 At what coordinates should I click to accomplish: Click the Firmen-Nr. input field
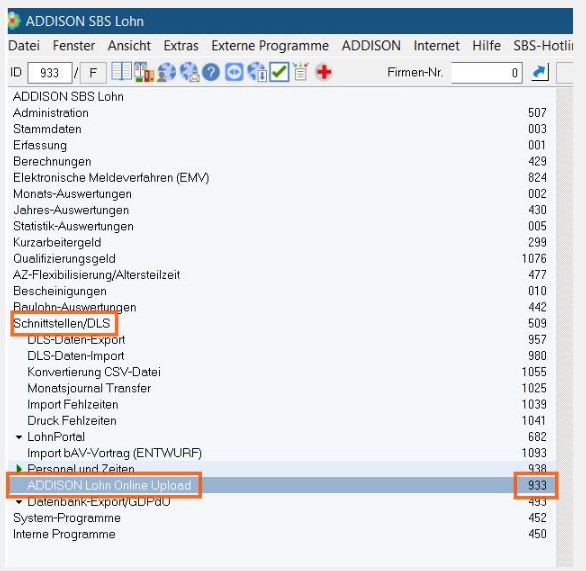[x=486, y=72]
